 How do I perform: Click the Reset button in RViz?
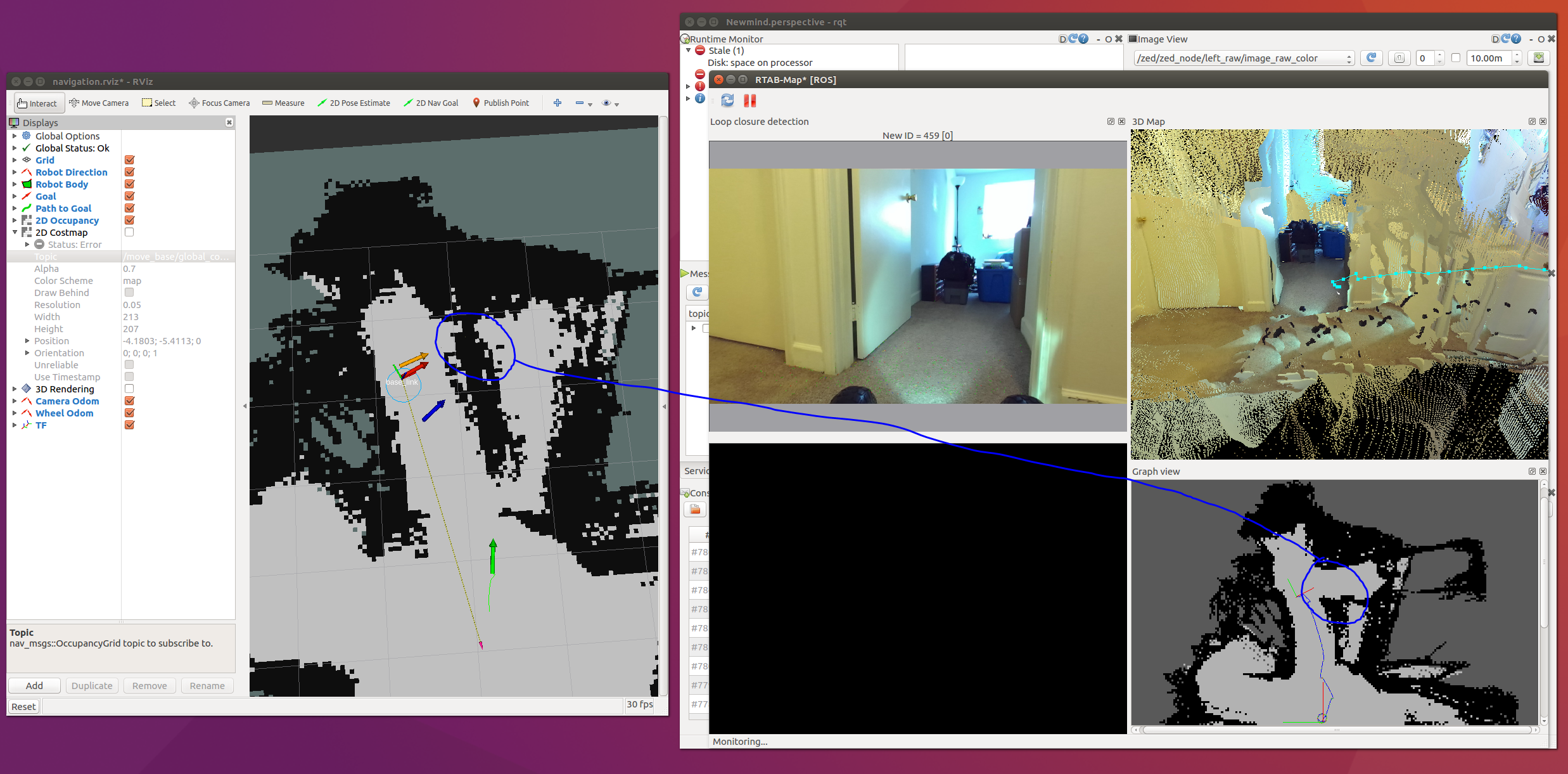[x=23, y=706]
